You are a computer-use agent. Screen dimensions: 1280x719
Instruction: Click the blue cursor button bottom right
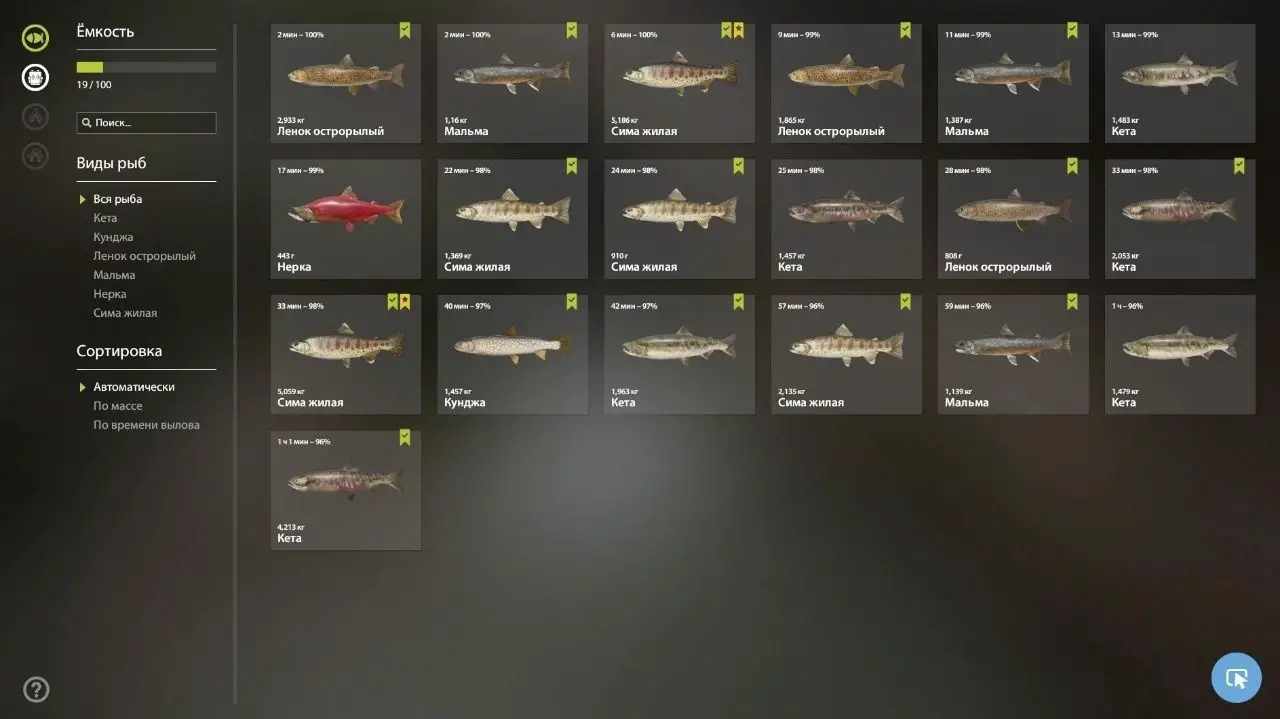(1236, 678)
